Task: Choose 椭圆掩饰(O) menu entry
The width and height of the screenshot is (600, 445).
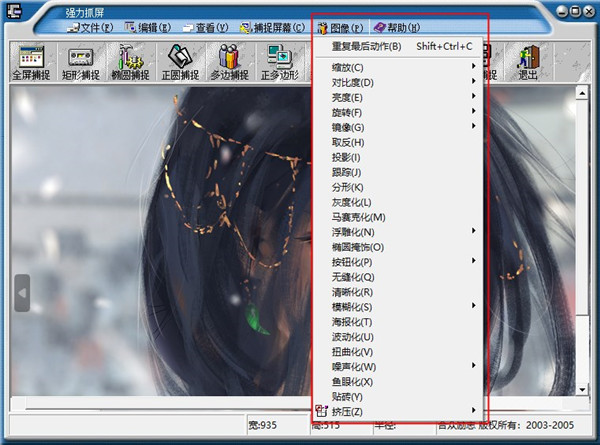Action: point(398,247)
